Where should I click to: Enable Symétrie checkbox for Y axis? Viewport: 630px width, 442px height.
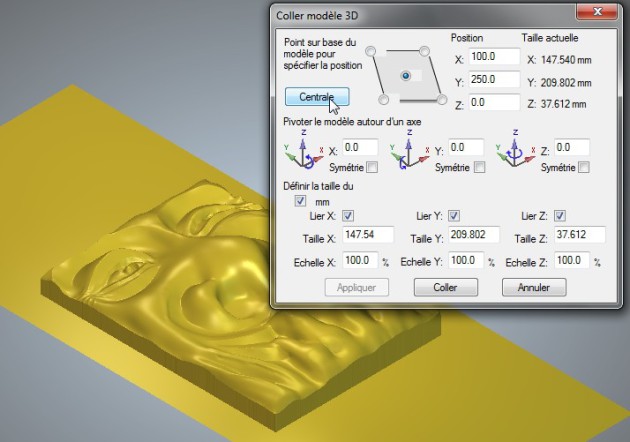(479, 167)
